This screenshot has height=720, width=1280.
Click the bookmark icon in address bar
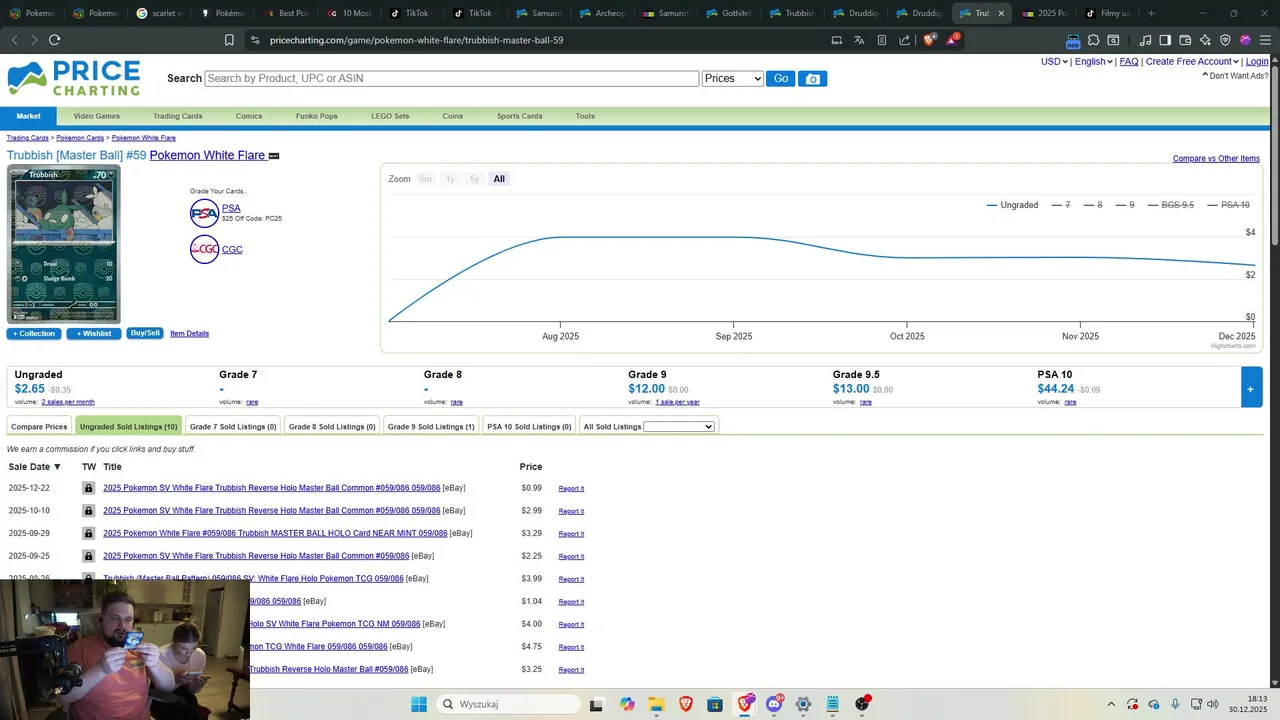click(229, 40)
